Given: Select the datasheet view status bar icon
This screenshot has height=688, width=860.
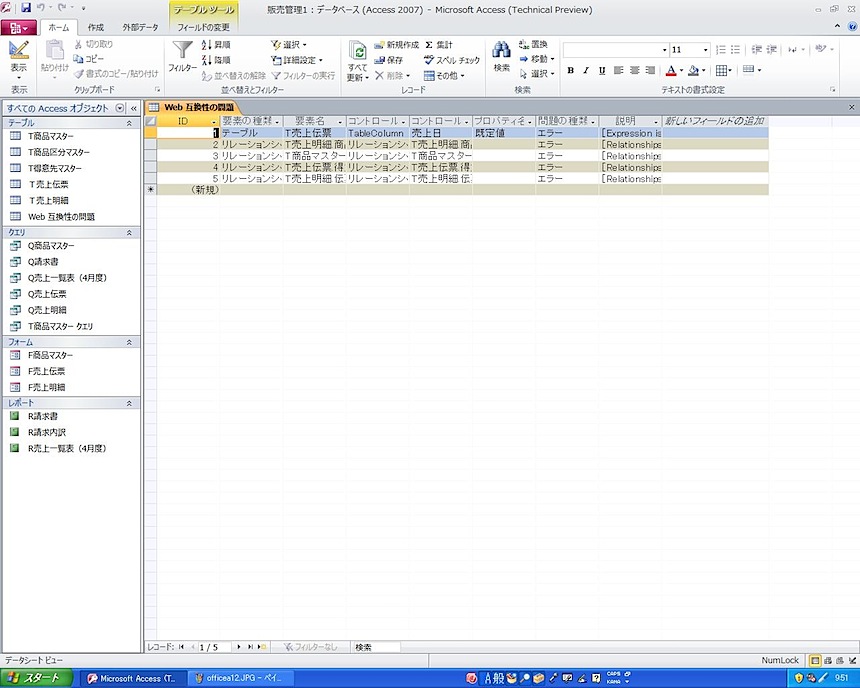Looking at the screenshot, I should (x=815, y=661).
